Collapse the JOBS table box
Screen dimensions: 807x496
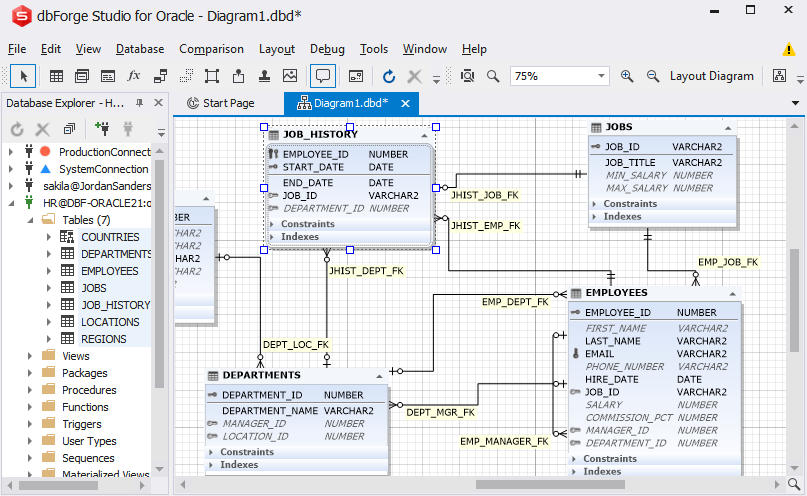pos(728,128)
